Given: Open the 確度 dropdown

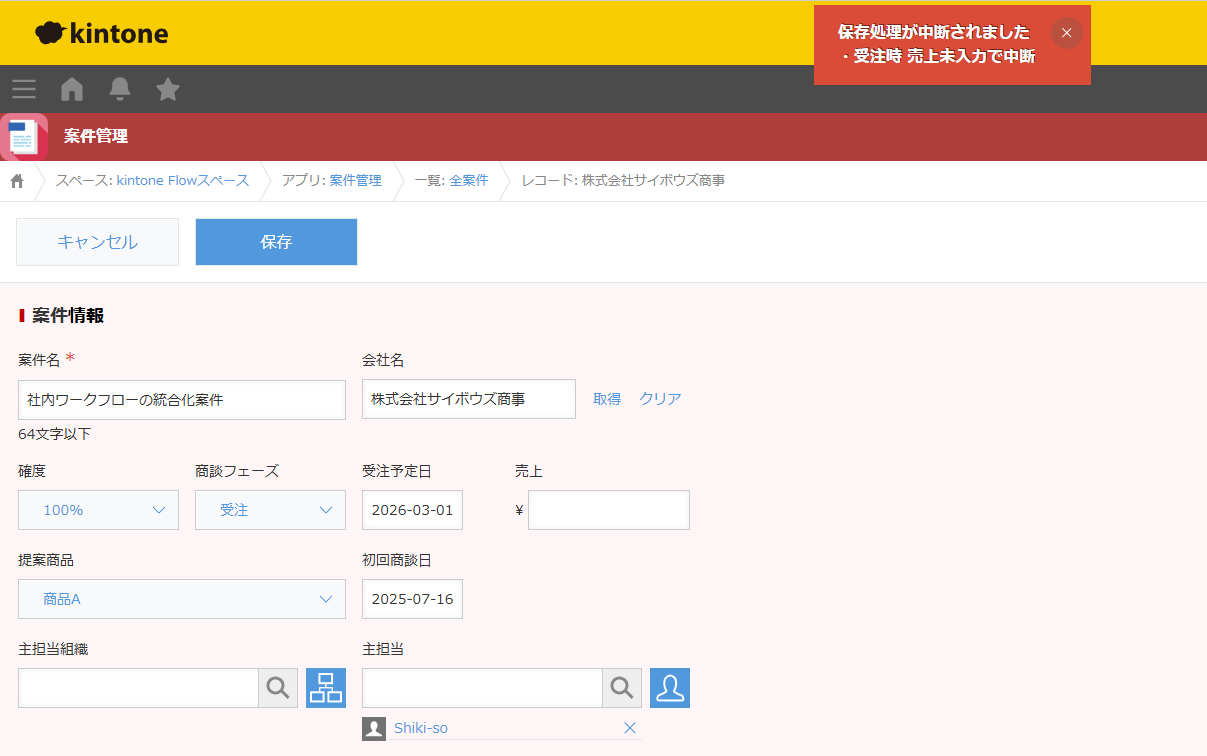Looking at the screenshot, I should point(98,510).
